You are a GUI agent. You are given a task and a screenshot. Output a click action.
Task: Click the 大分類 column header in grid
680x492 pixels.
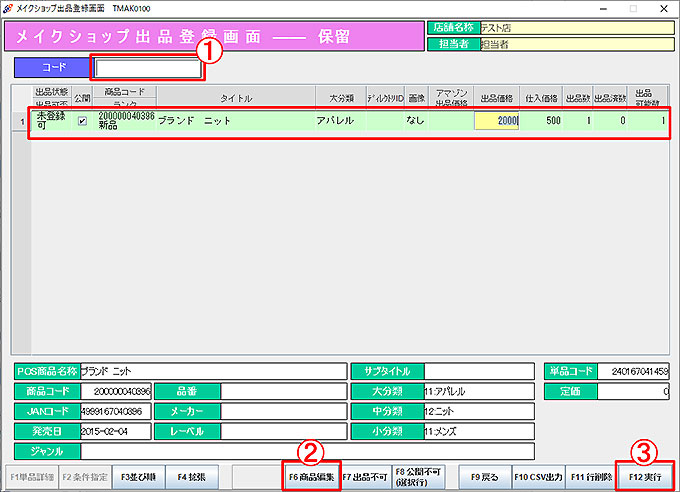(342, 98)
